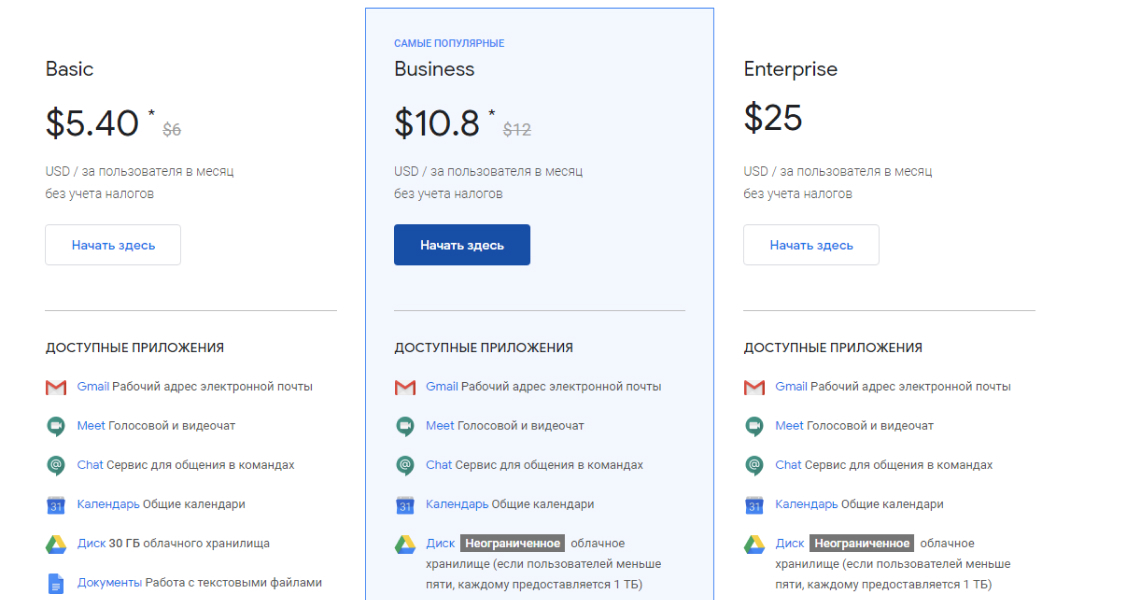The image size is (1141, 601).
Task: Click the Диск icon in the Business plan
Action: point(405,543)
